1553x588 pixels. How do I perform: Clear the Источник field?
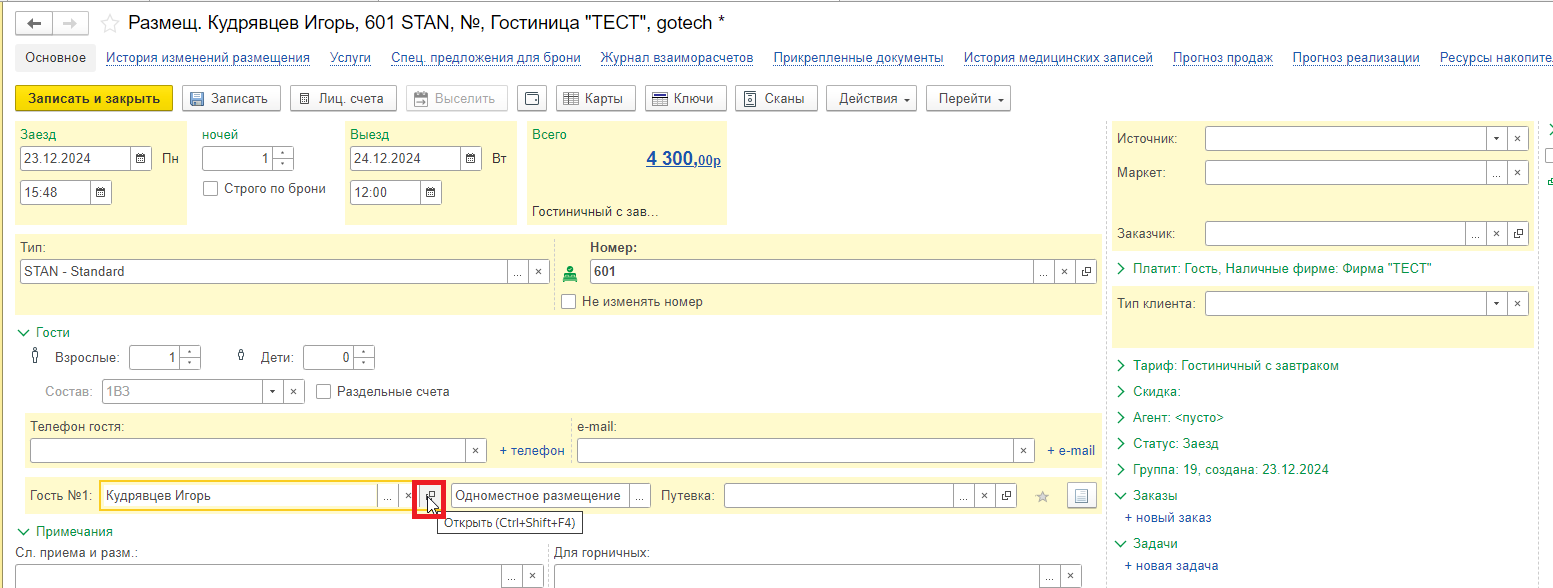(x=1518, y=139)
